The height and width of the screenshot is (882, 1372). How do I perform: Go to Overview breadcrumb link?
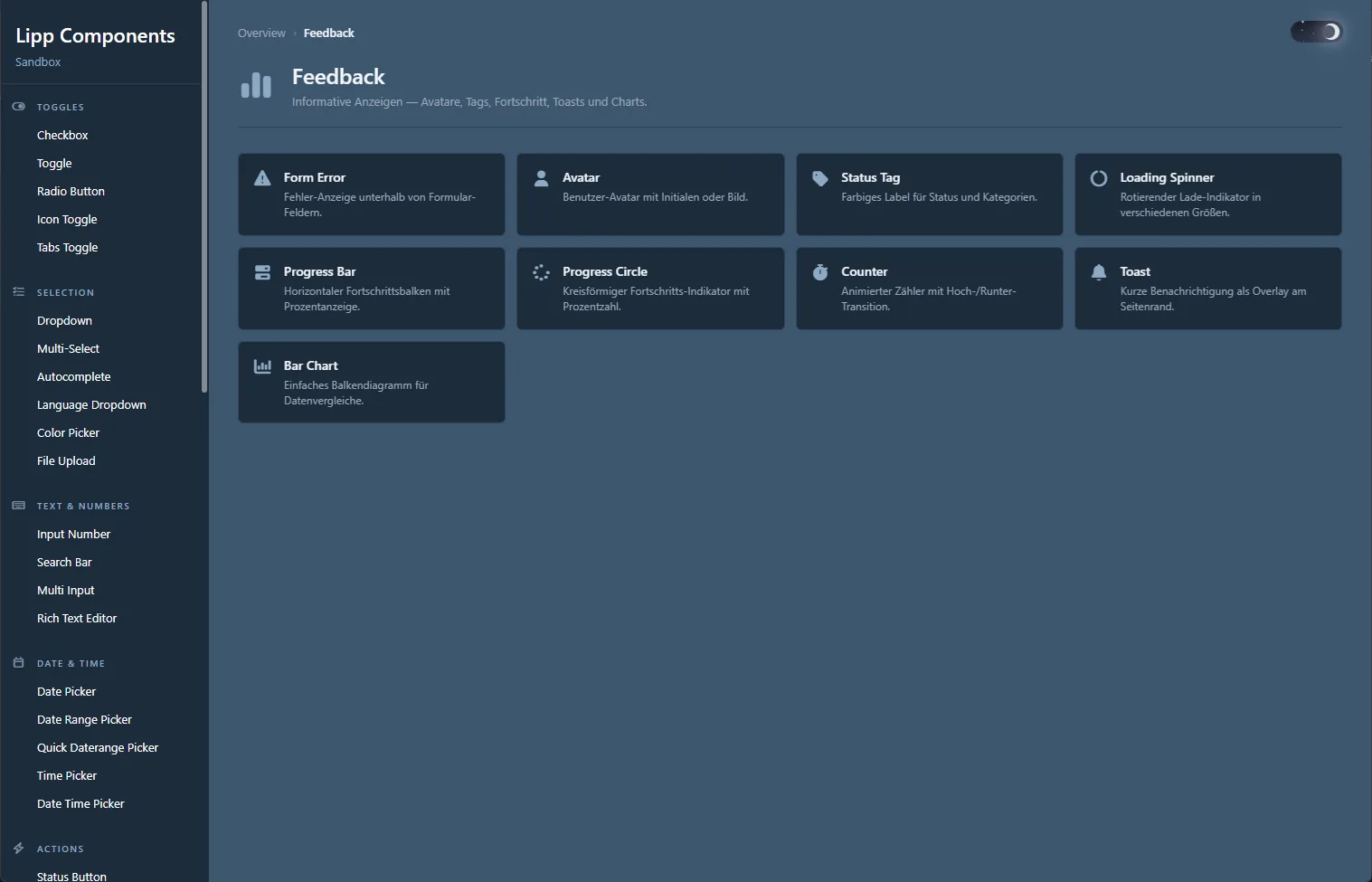[x=261, y=33]
